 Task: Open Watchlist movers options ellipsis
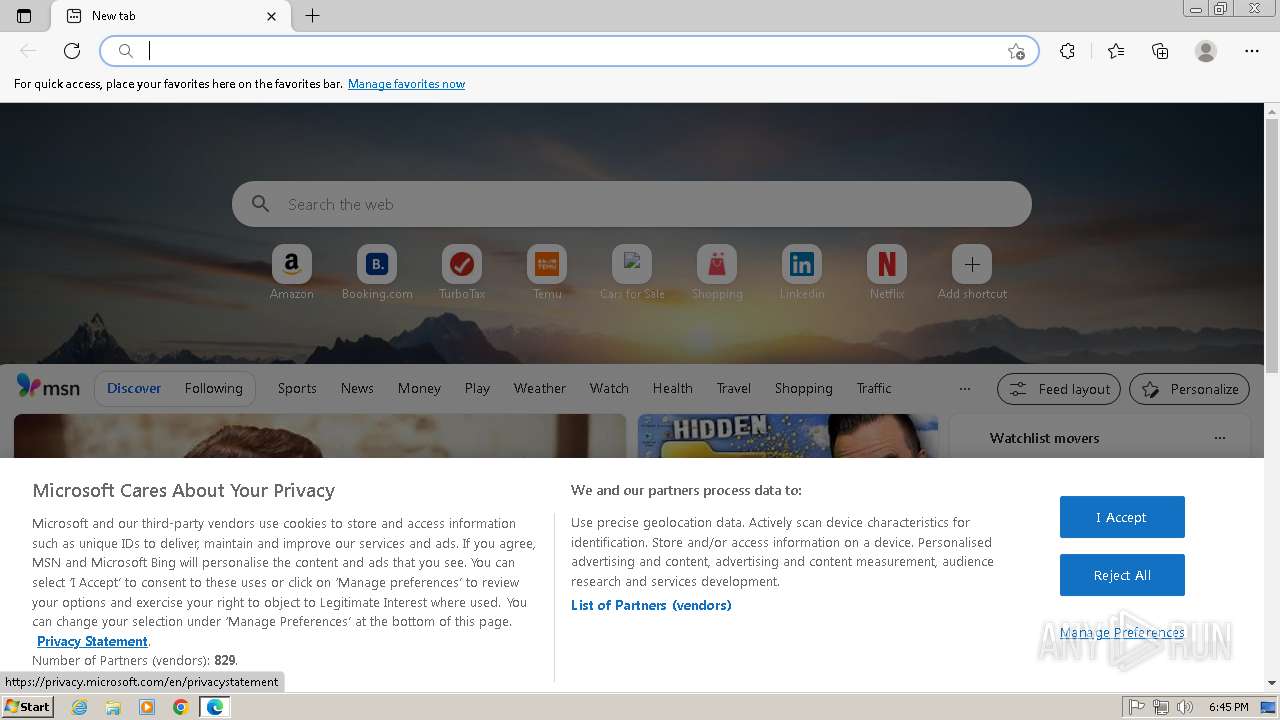pyautogui.click(x=1219, y=438)
